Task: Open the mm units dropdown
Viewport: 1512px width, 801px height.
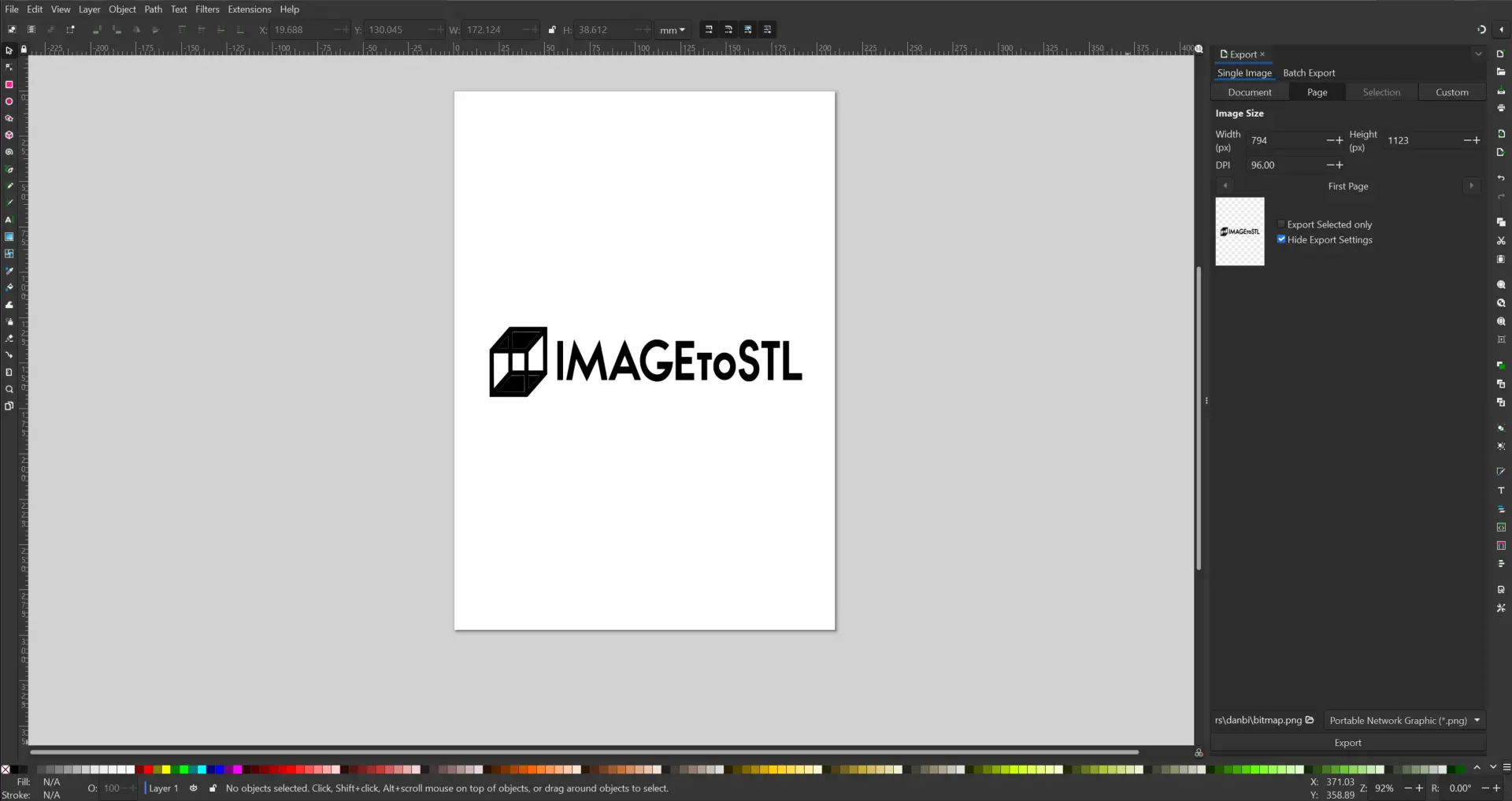Action: 672,30
